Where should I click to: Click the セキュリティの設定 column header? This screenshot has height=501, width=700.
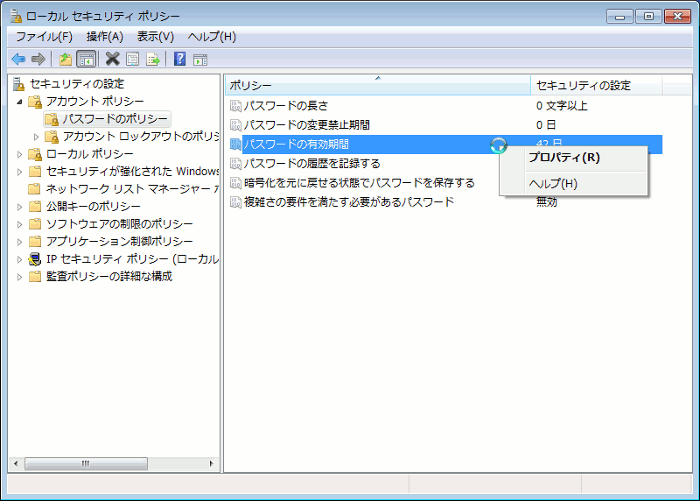coord(583,85)
